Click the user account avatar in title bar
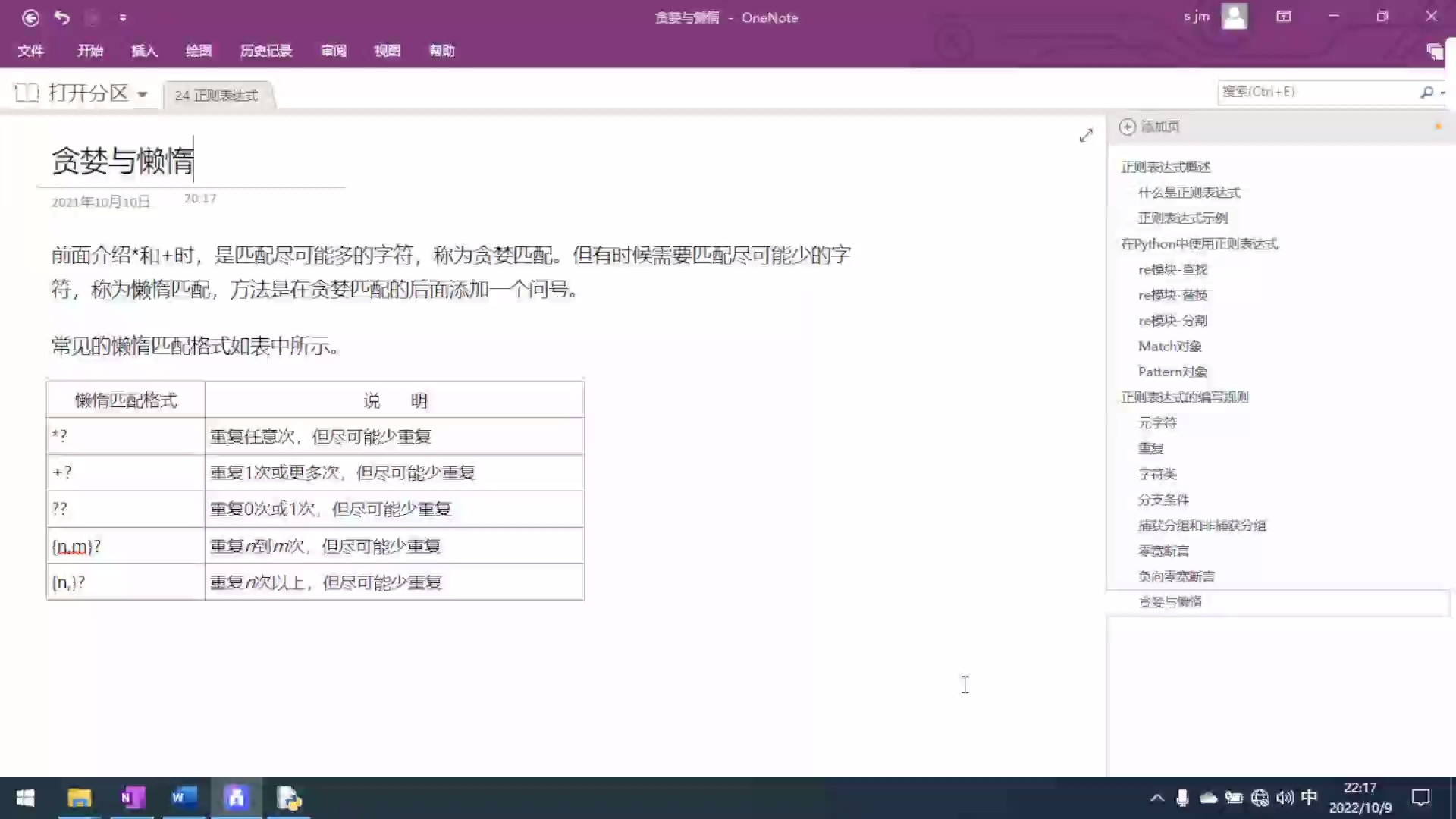1456x819 pixels. click(1234, 17)
